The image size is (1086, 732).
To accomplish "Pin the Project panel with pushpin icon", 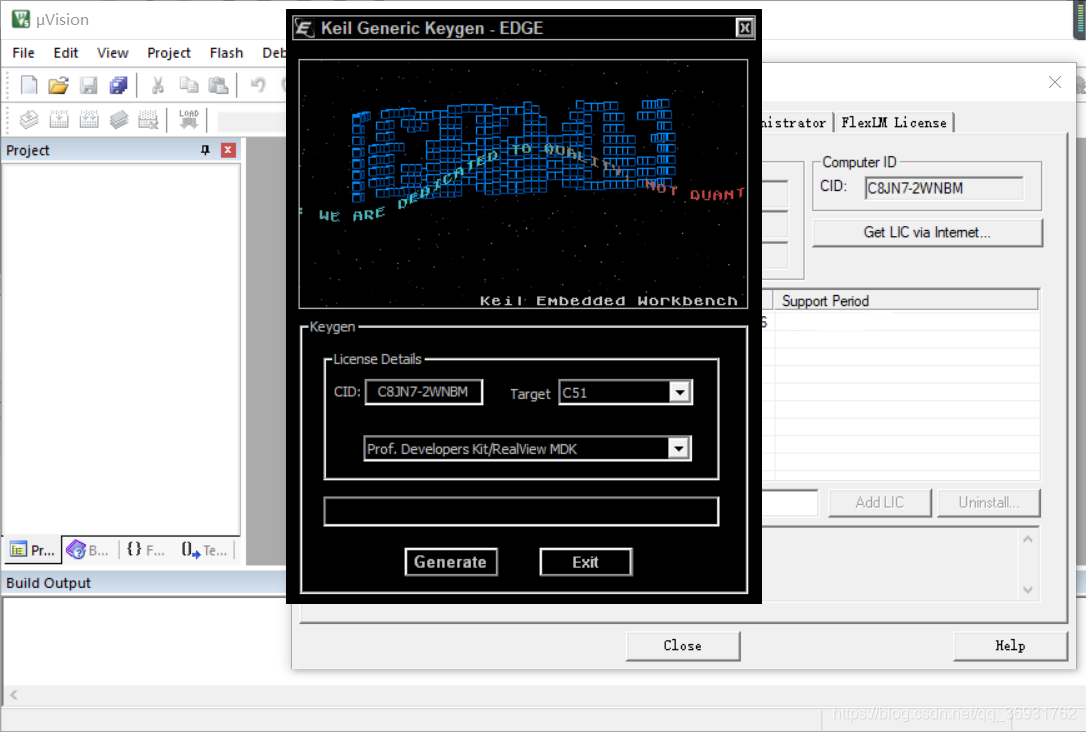I will pos(205,150).
